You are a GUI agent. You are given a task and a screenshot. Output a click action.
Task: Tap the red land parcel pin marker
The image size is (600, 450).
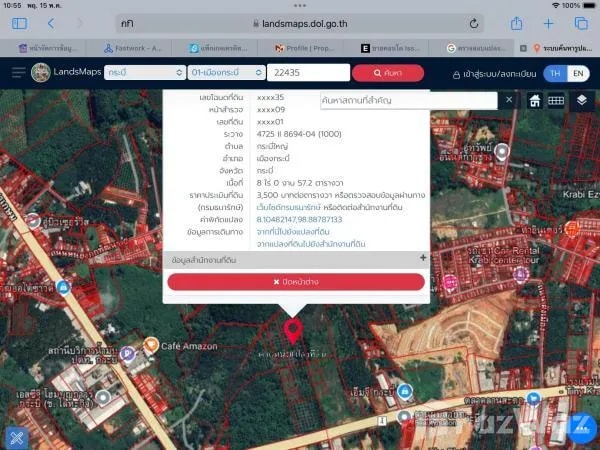click(x=293, y=331)
